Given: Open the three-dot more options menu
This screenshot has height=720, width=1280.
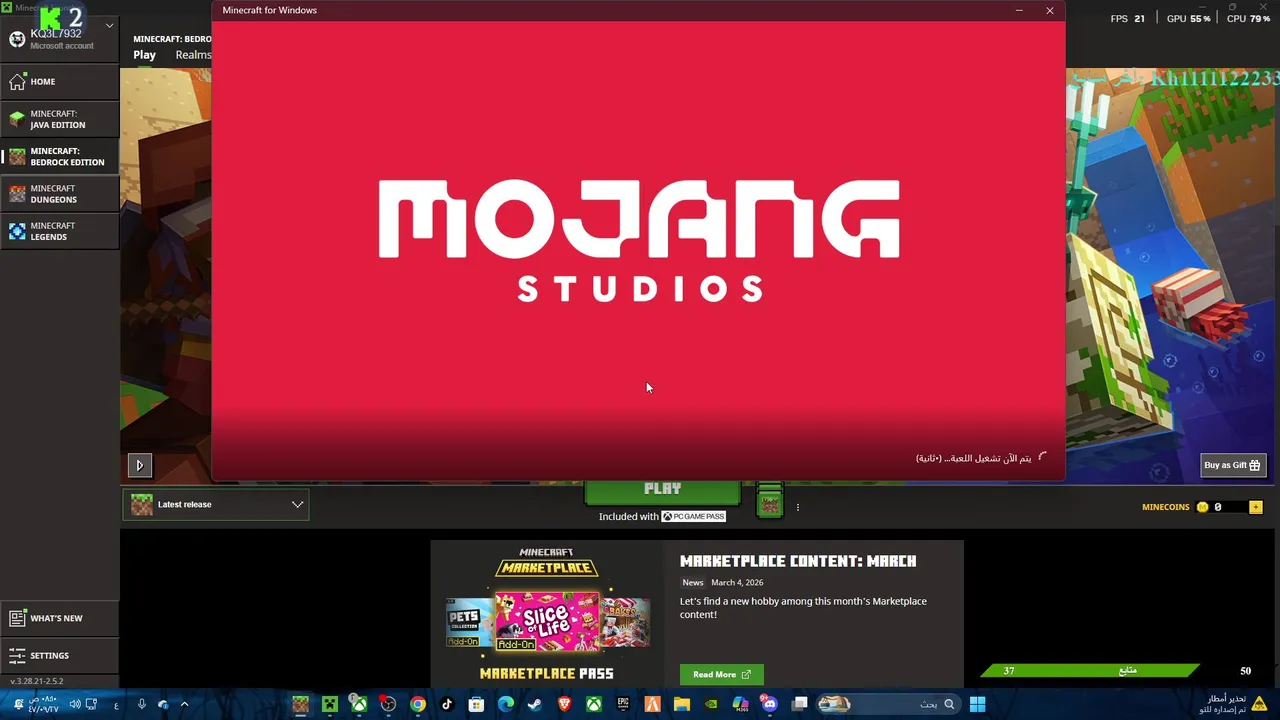Looking at the screenshot, I should 797,507.
